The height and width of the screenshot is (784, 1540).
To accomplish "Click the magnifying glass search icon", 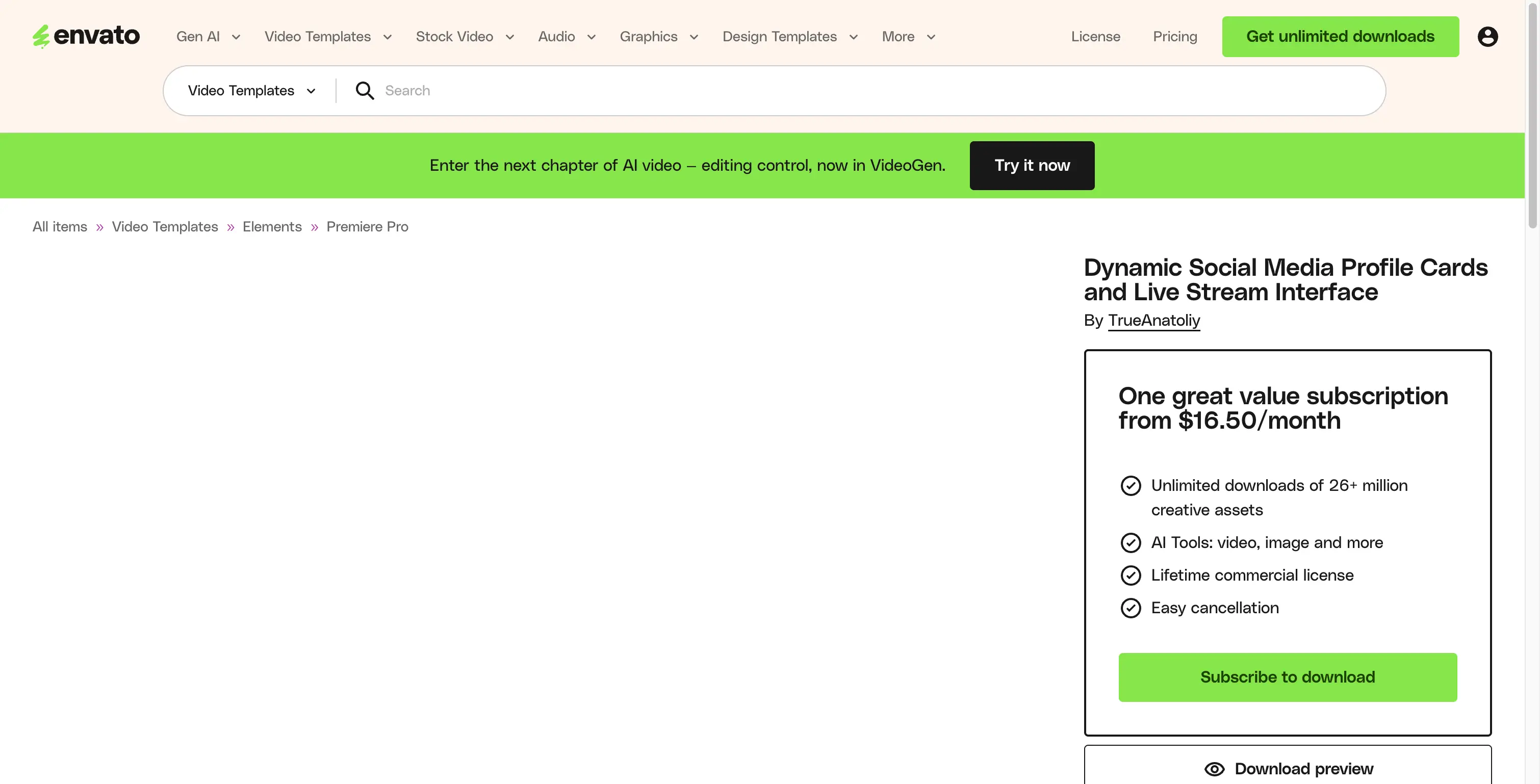I will (x=365, y=91).
